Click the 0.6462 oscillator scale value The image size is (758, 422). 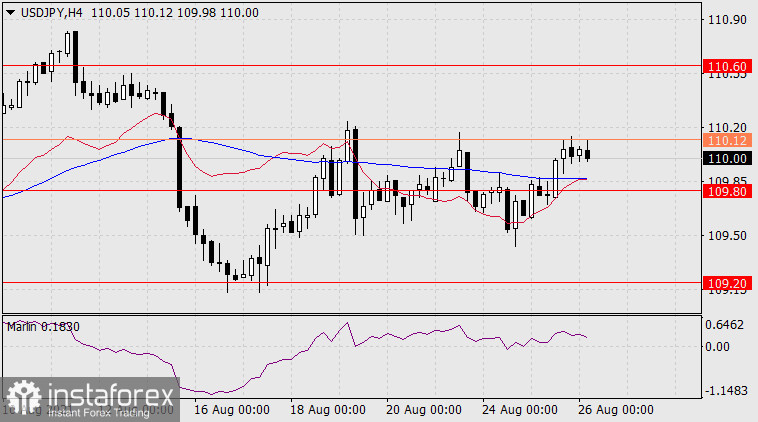[x=724, y=325]
